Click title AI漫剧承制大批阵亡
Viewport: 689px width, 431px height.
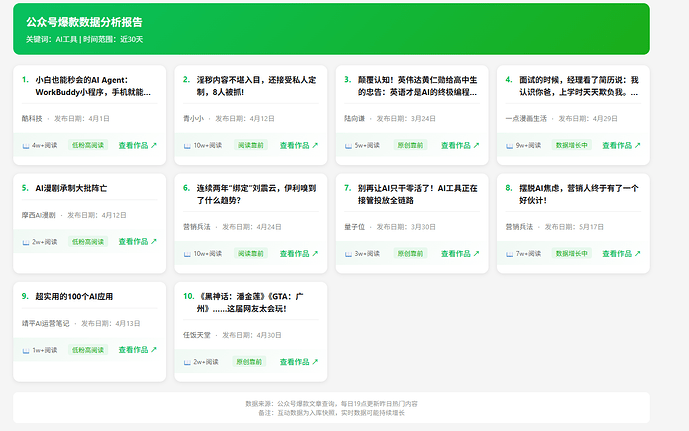[71, 188]
